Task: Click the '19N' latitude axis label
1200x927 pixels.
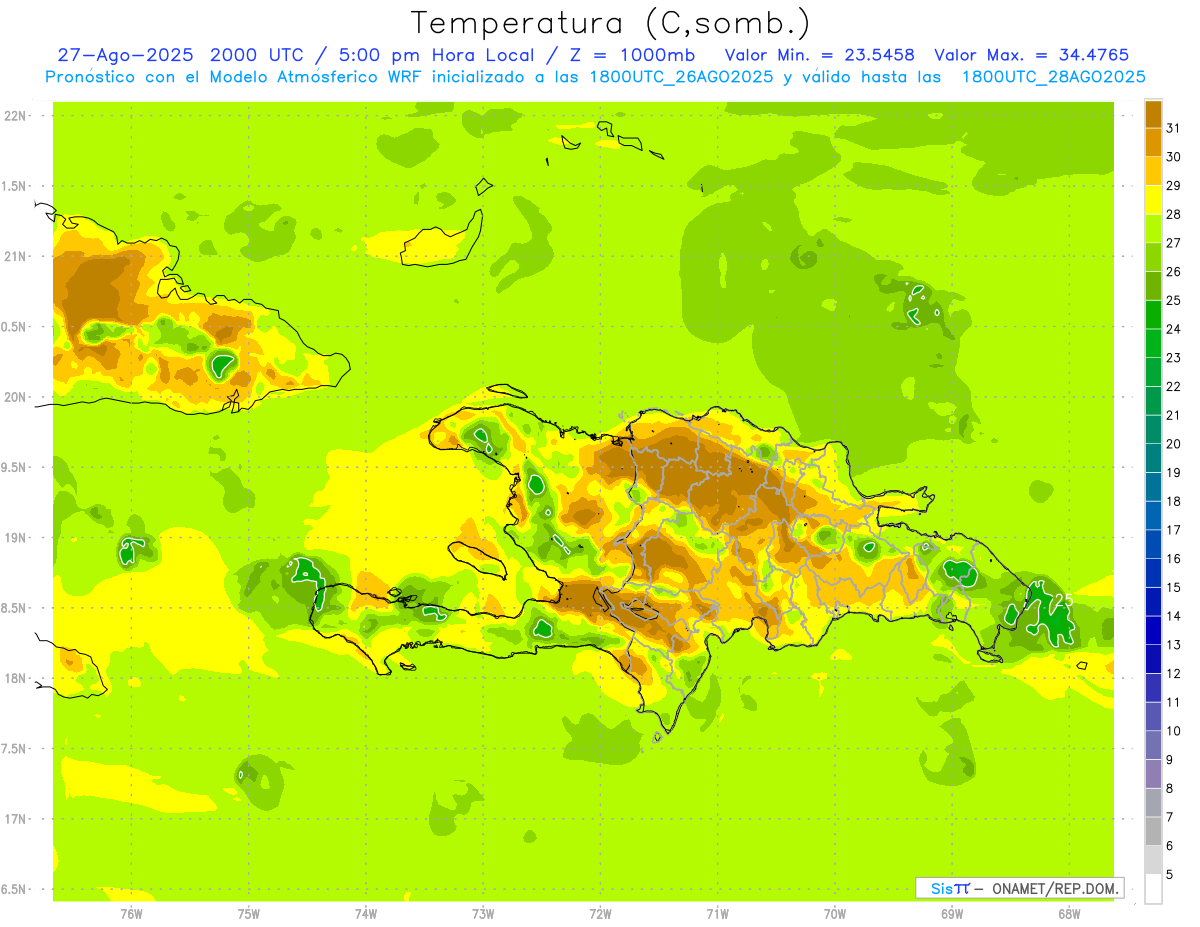Action: (x=17, y=538)
